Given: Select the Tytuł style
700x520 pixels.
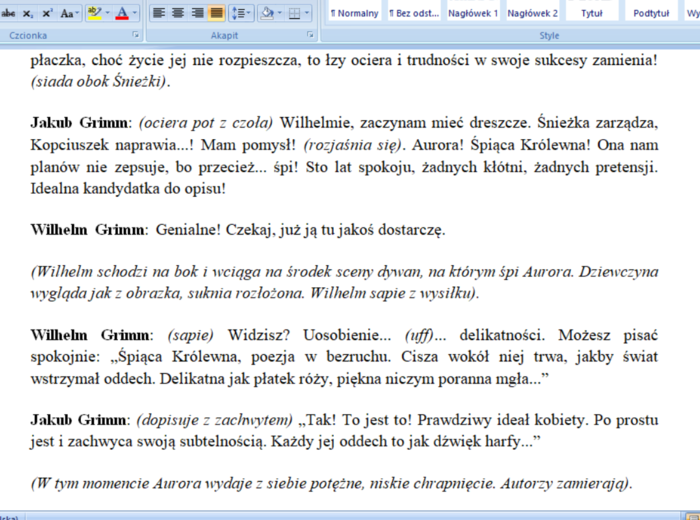Looking at the screenshot, I should click(x=592, y=13).
